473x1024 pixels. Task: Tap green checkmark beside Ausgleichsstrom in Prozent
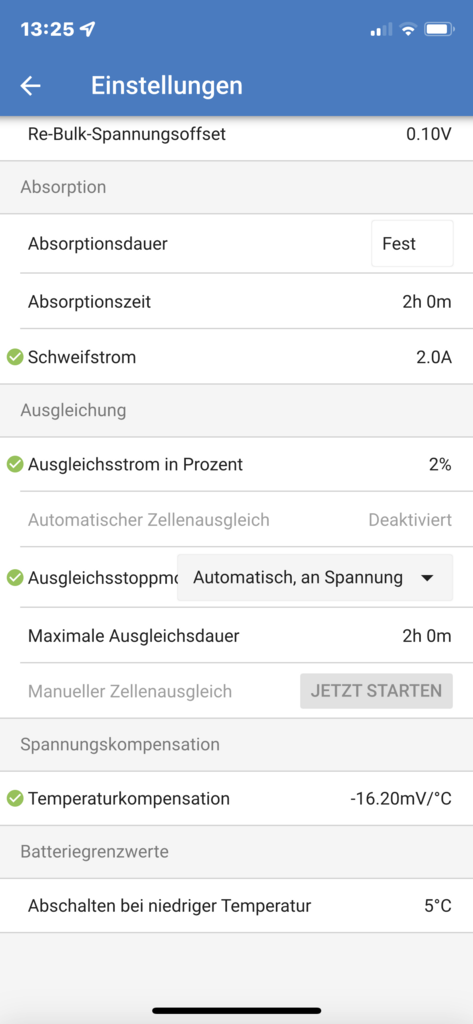point(14,464)
